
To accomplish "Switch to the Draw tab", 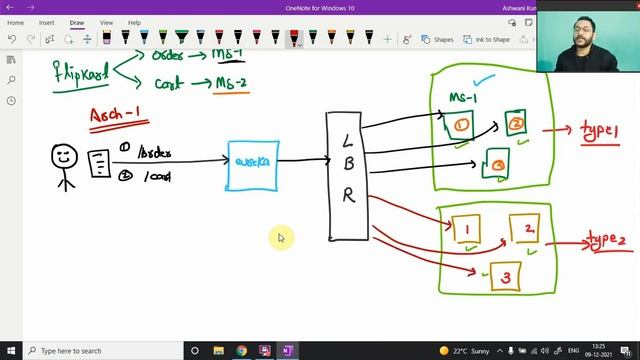I will (x=77, y=23).
